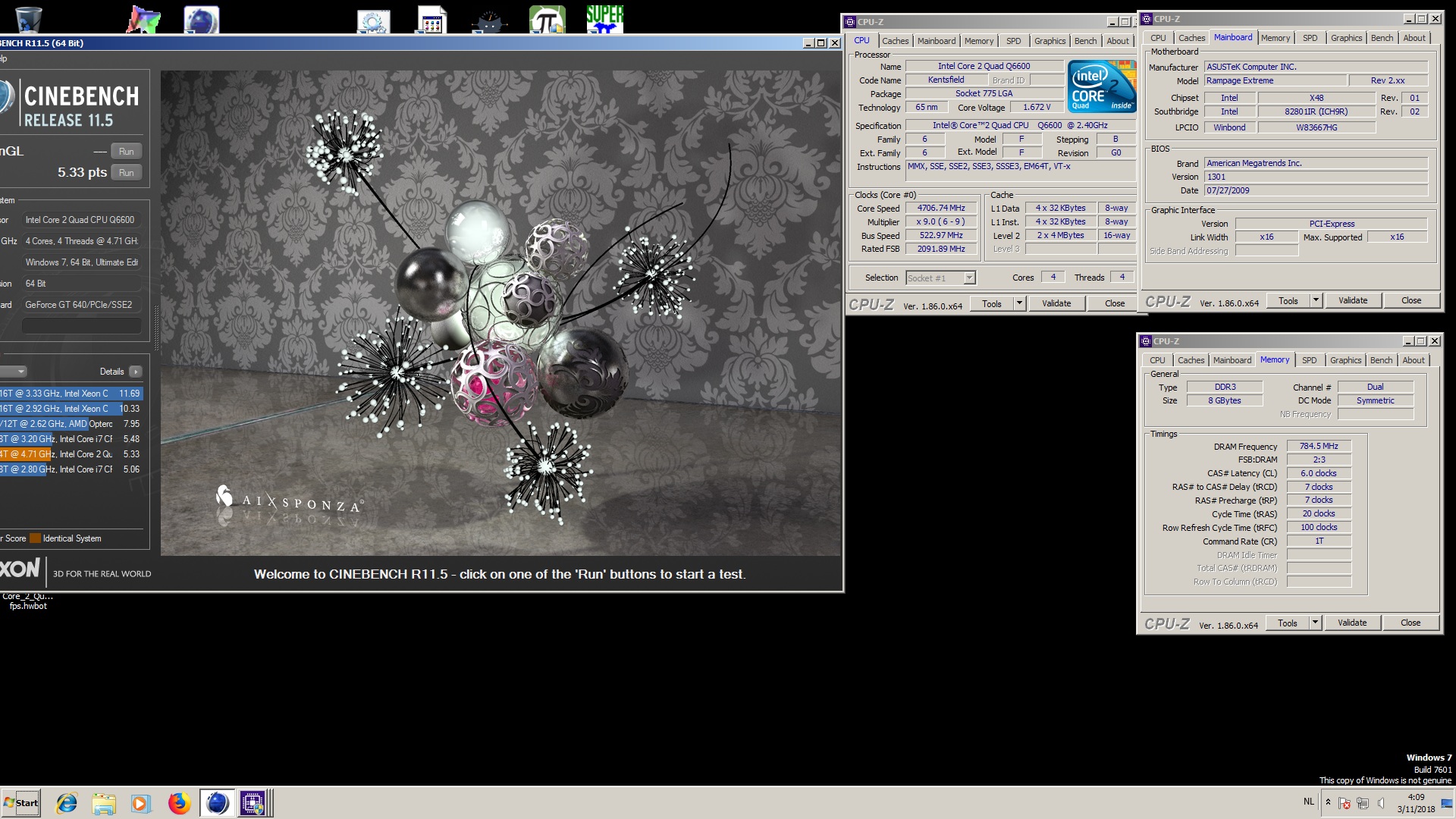The image size is (1456, 819).
Task: Open the CPU tab in the mainboard CPU-Z window
Action: click(1157, 38)
